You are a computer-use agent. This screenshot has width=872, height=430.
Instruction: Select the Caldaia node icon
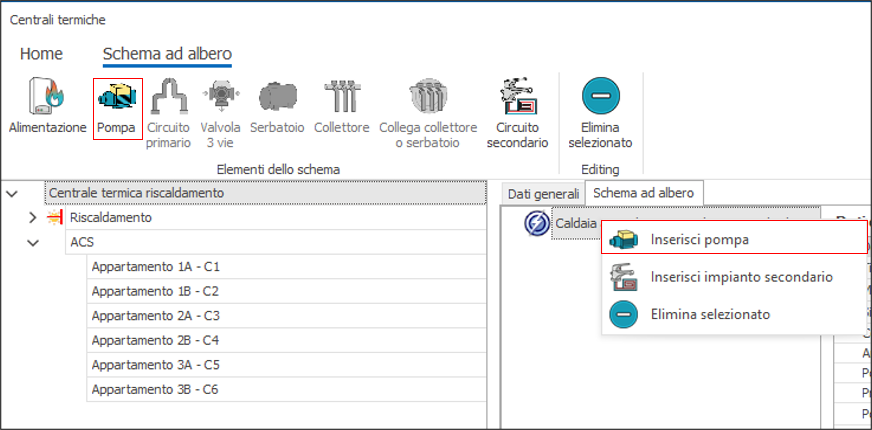pos(537,224)
